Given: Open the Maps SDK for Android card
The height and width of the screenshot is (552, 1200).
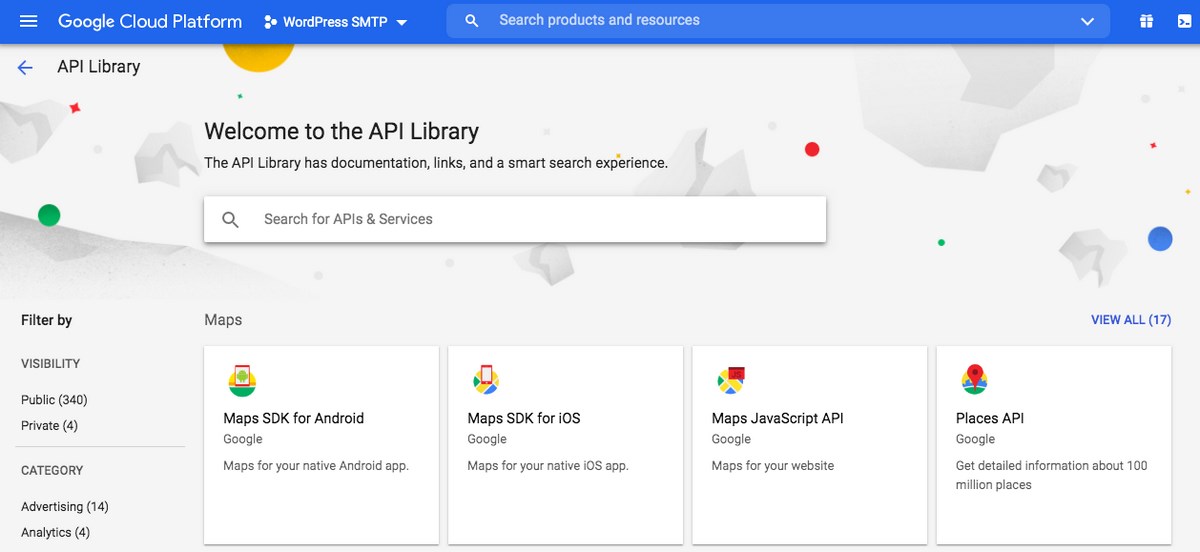Looking at the screenshot, I should point(321,445).
